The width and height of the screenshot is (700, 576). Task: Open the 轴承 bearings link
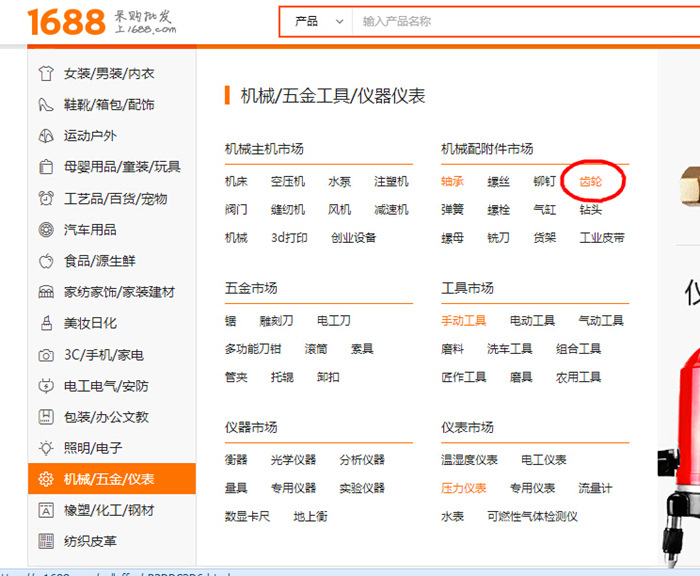(452, 182)
